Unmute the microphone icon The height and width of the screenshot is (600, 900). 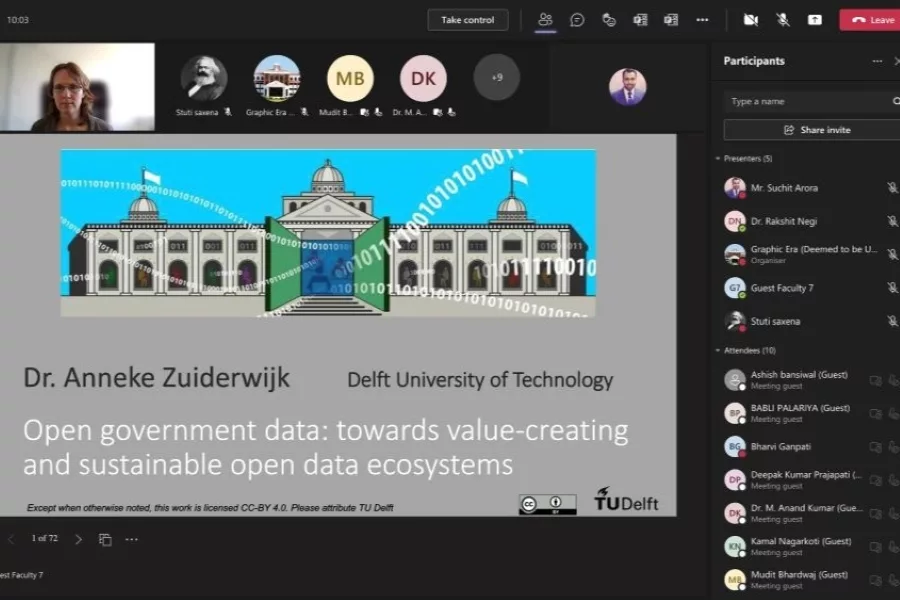[783, 19]
